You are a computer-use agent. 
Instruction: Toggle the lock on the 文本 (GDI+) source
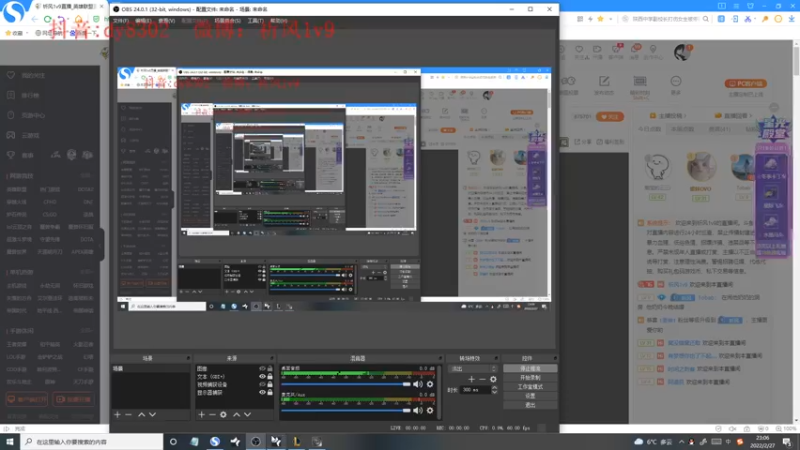270,377
